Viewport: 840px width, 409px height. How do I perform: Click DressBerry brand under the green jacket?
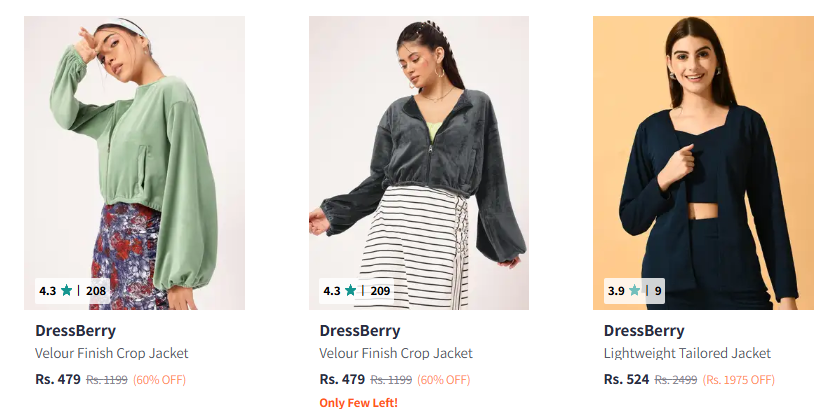point(75,330)
